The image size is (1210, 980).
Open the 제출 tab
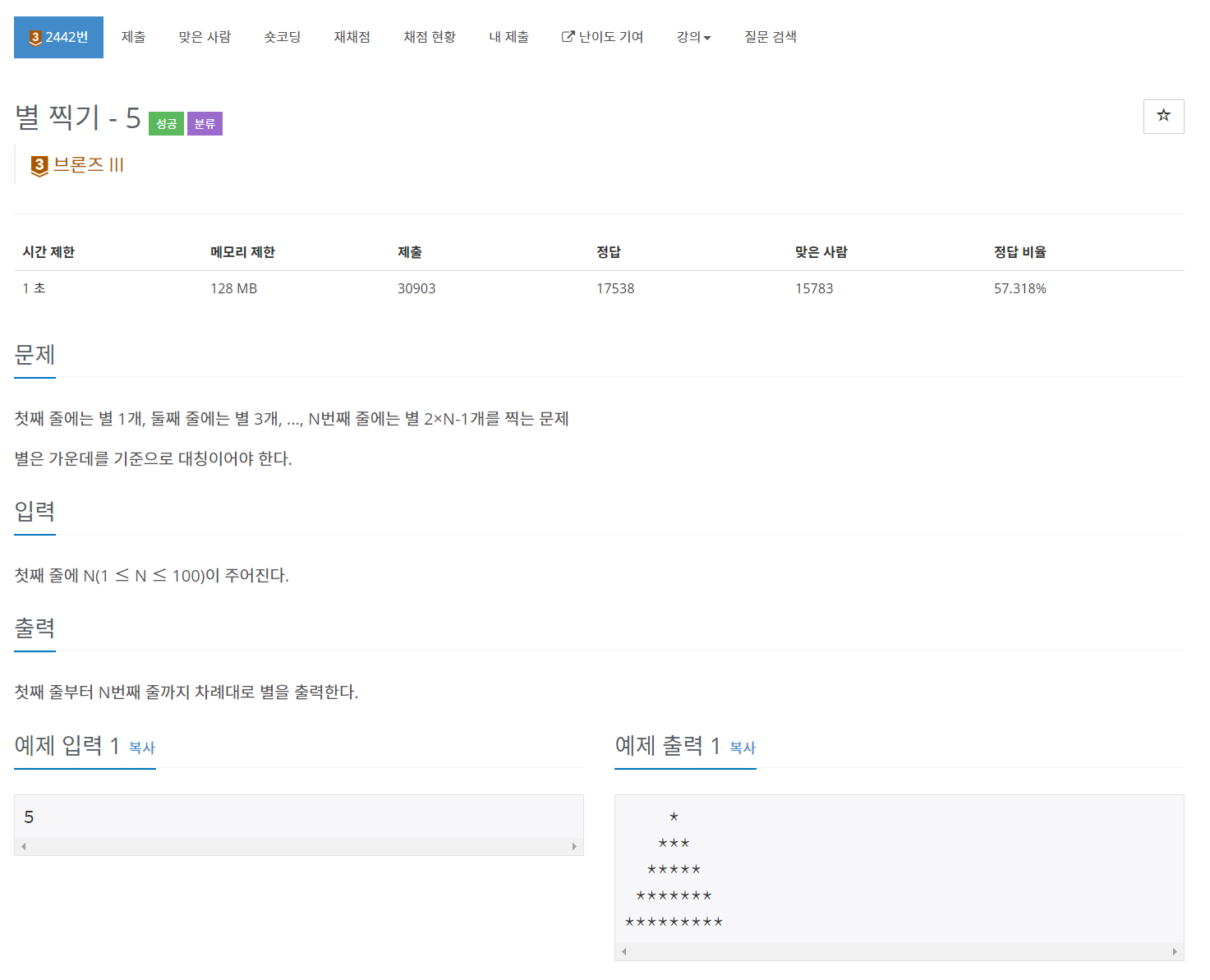[133, 37]
